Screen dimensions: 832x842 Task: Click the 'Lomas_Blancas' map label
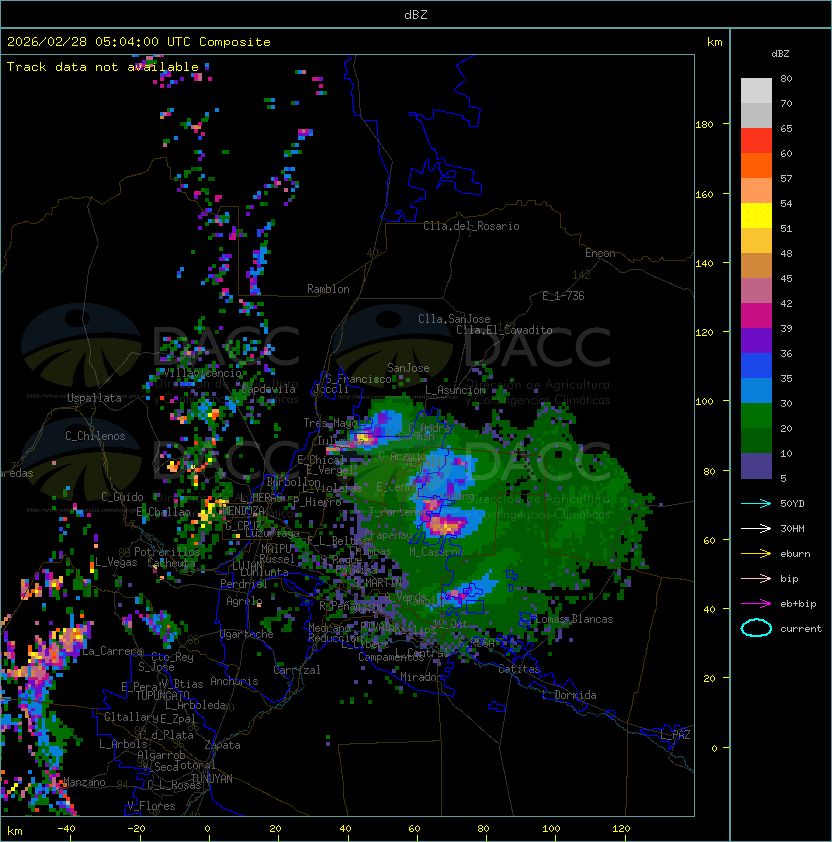click(574, 619)
